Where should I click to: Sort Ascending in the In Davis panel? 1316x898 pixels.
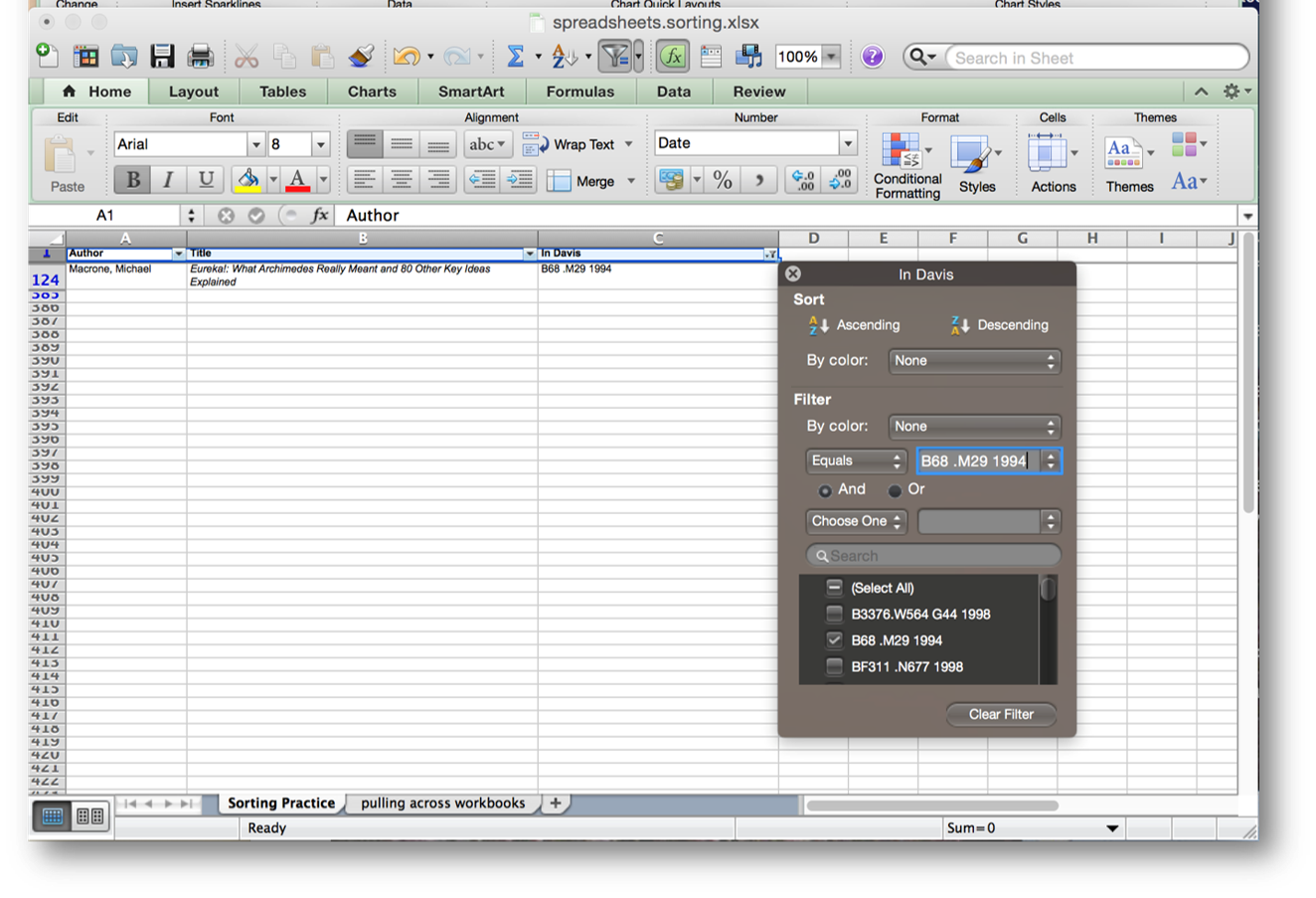(857, 325)
